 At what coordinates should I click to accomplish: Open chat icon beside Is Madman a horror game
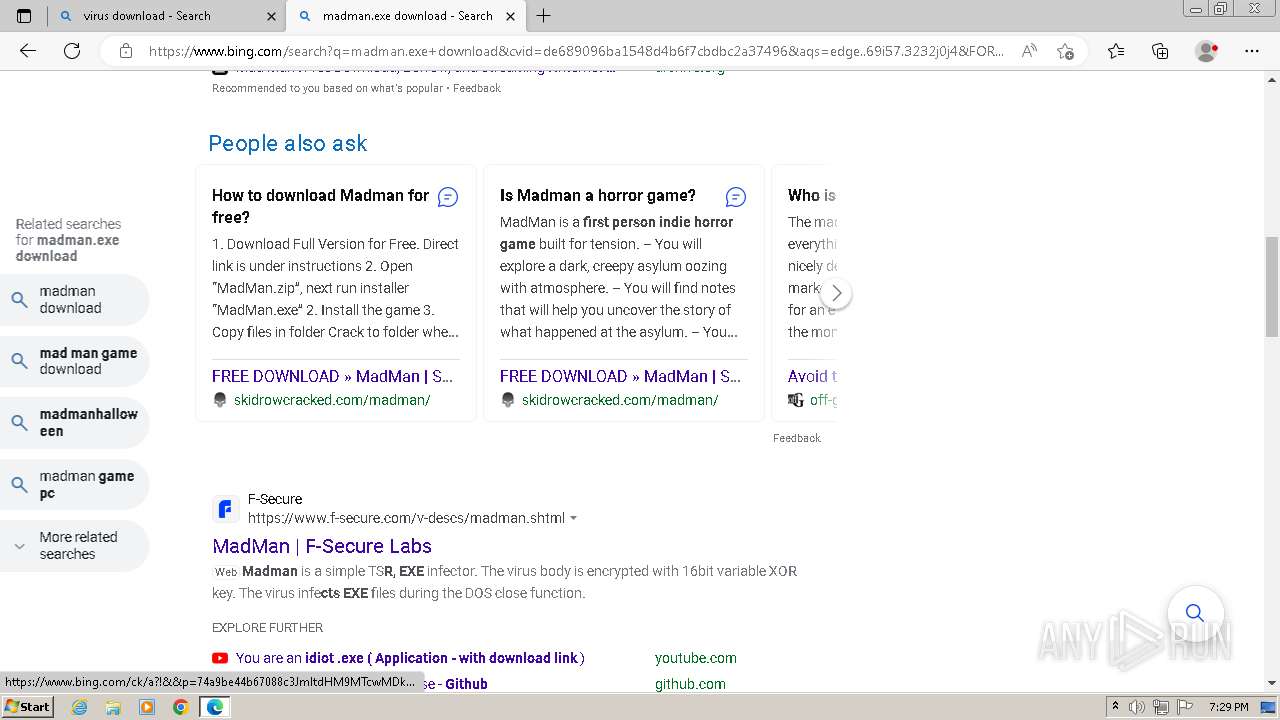pos(736,197)
